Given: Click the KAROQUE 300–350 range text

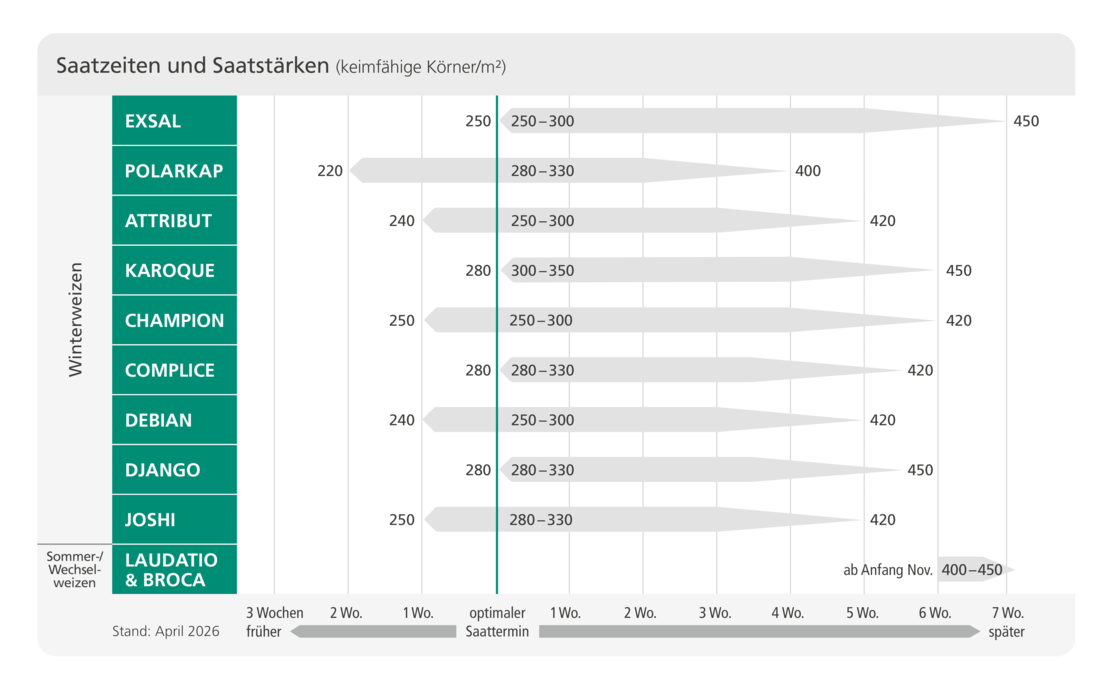Looking at the screenshot, I should coord(542,270).
